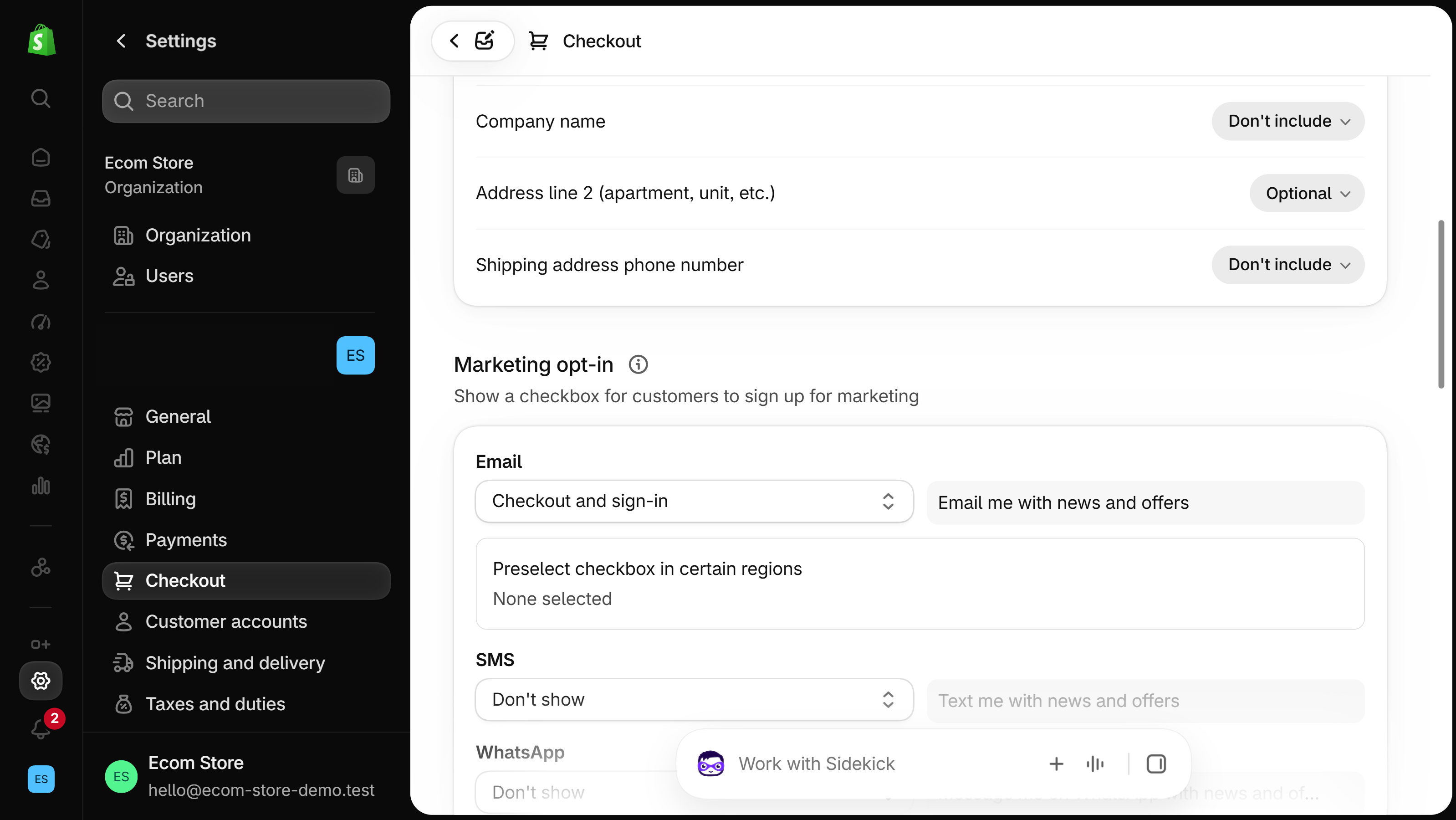Click the ES store avatar tile
The image size is (1456, 820).
pyautogui.click(x=356, y=356)
